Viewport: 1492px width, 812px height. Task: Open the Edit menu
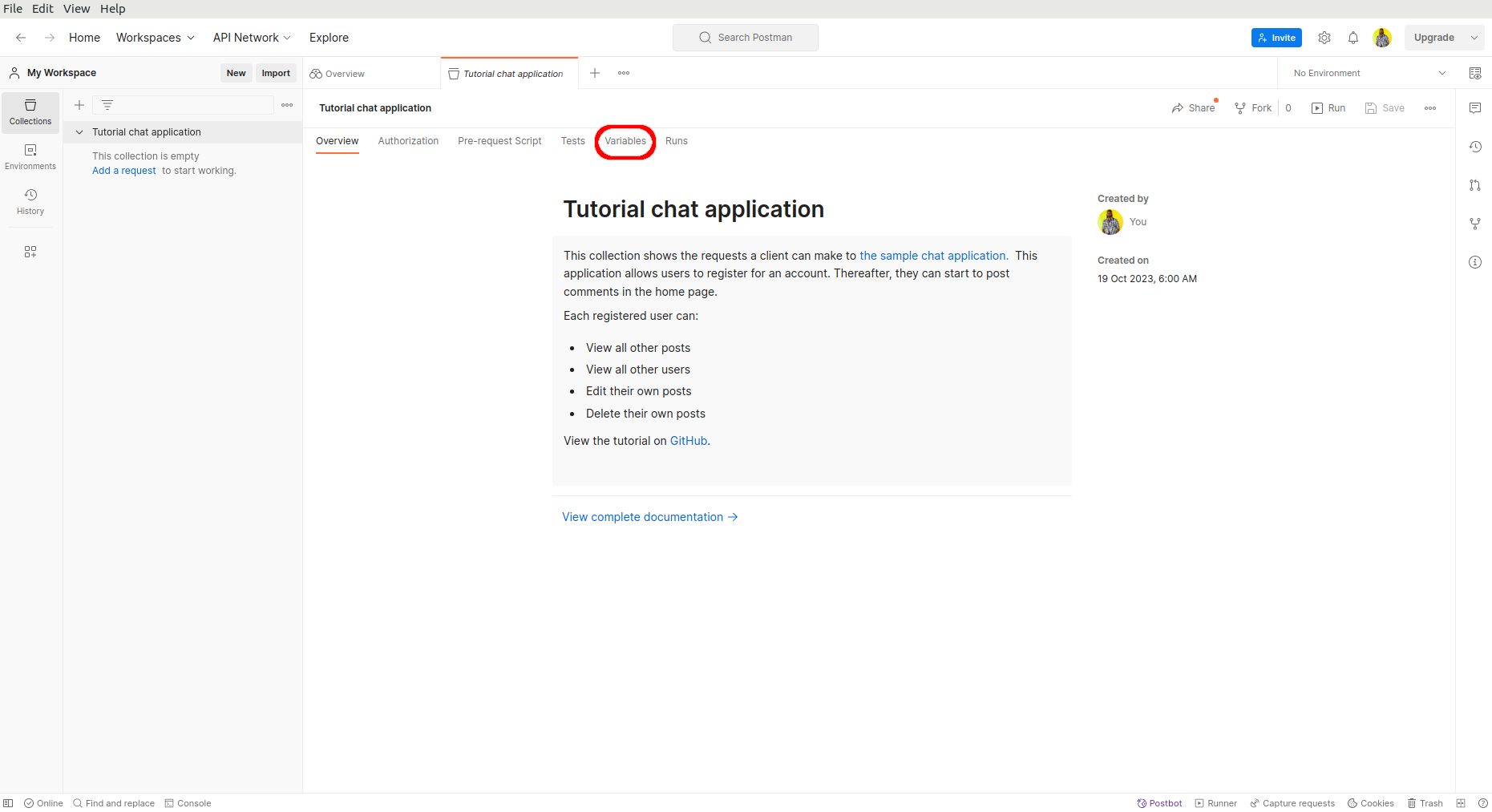coord(42,9)
